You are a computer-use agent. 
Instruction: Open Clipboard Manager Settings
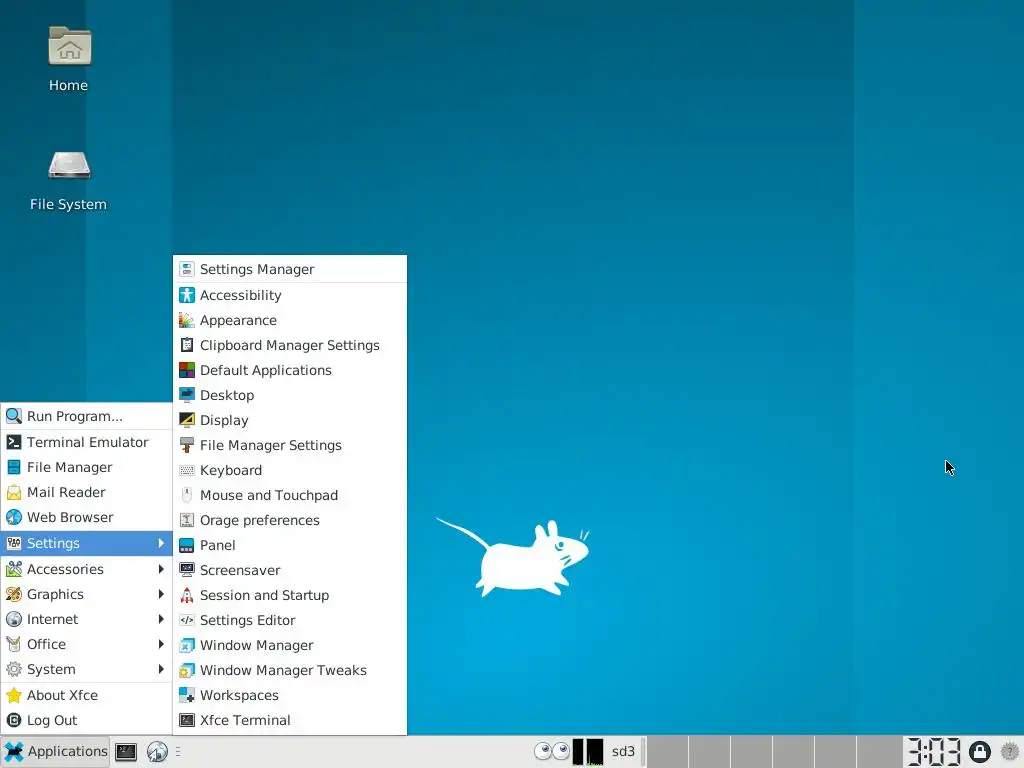(x=290, y=345)
